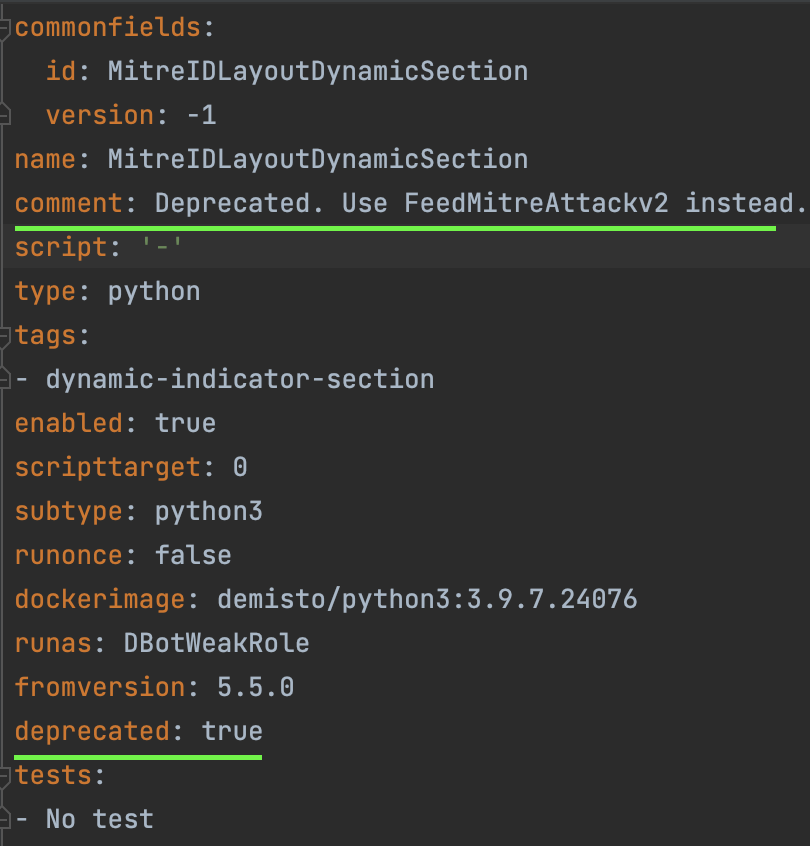This screenshot has width=810, height=846.
Task: Click the fold end marker beside dynamic-indicator-section
Action: pos(7,380)
